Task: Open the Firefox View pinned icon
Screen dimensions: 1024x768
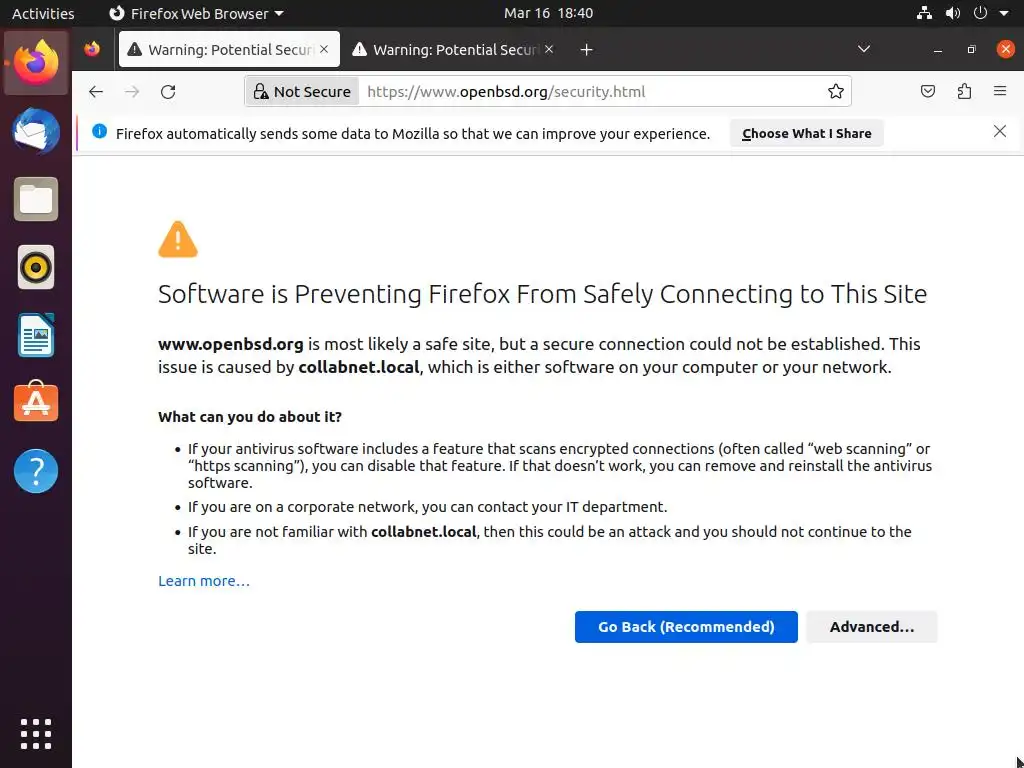Action: point(92,49)
